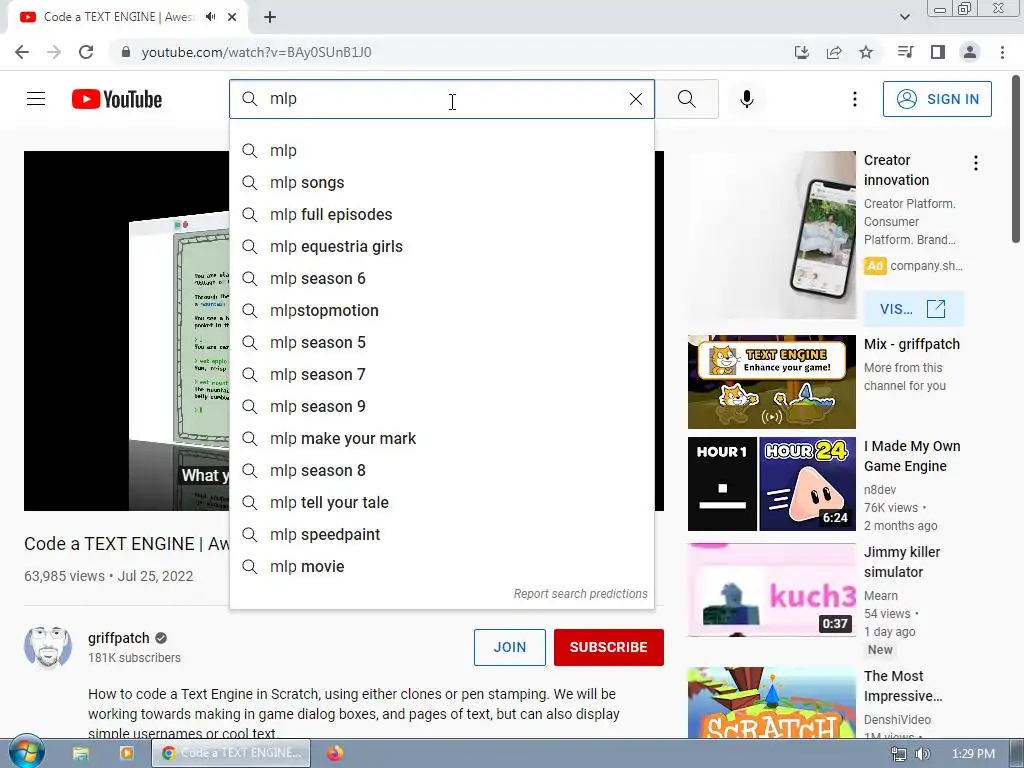Select "mlp full episodes" suggestion
Image resolution: width=1024 pixels, height=768 pixels.
(x=441, y=215)
